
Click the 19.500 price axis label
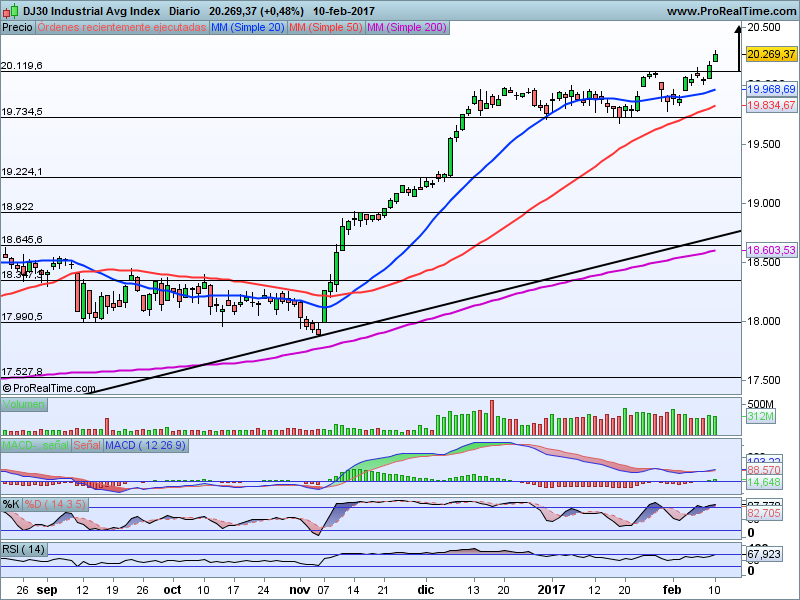[764, 144]
